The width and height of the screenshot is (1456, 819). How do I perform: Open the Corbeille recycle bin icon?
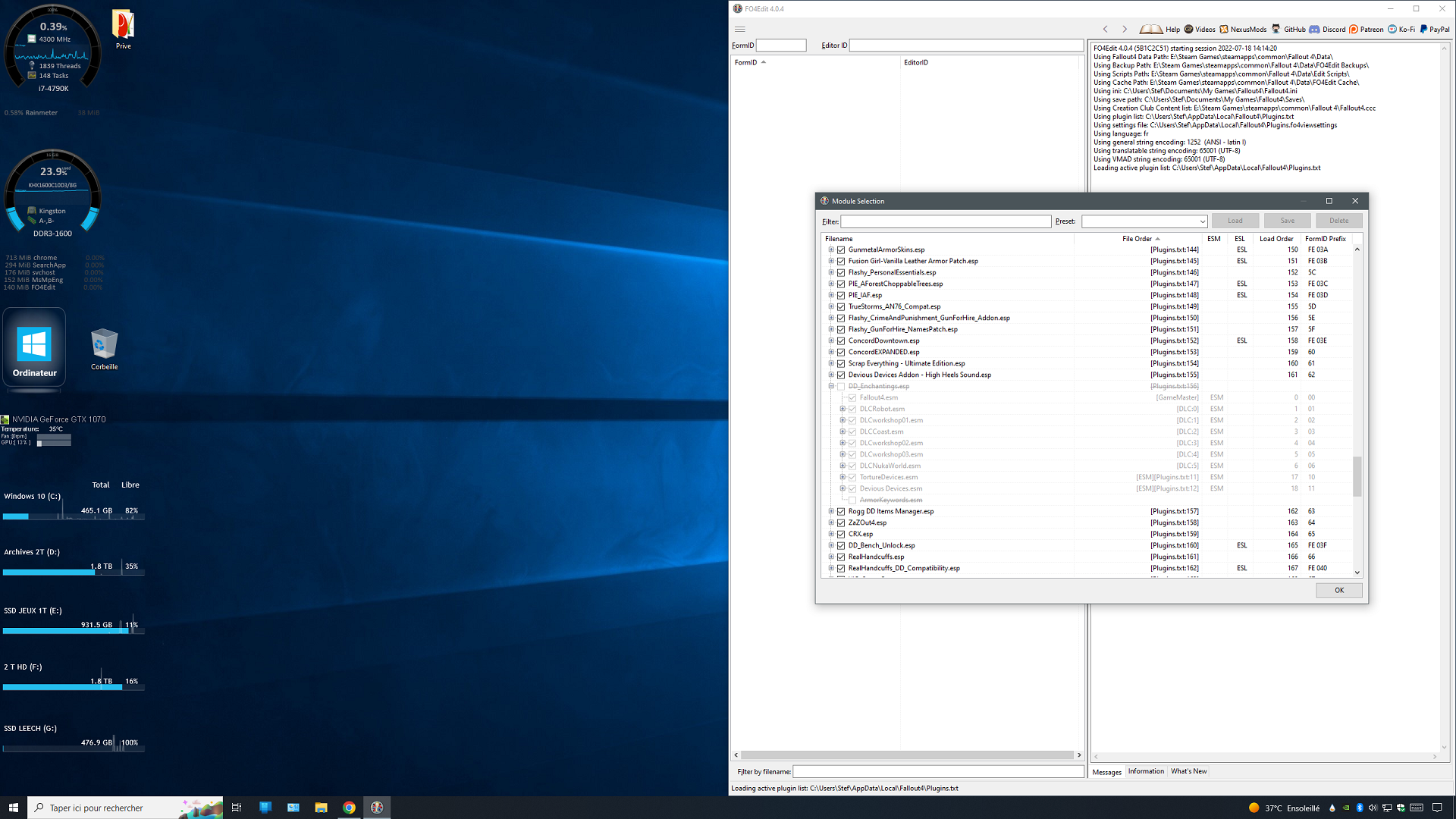coord(105,349)
